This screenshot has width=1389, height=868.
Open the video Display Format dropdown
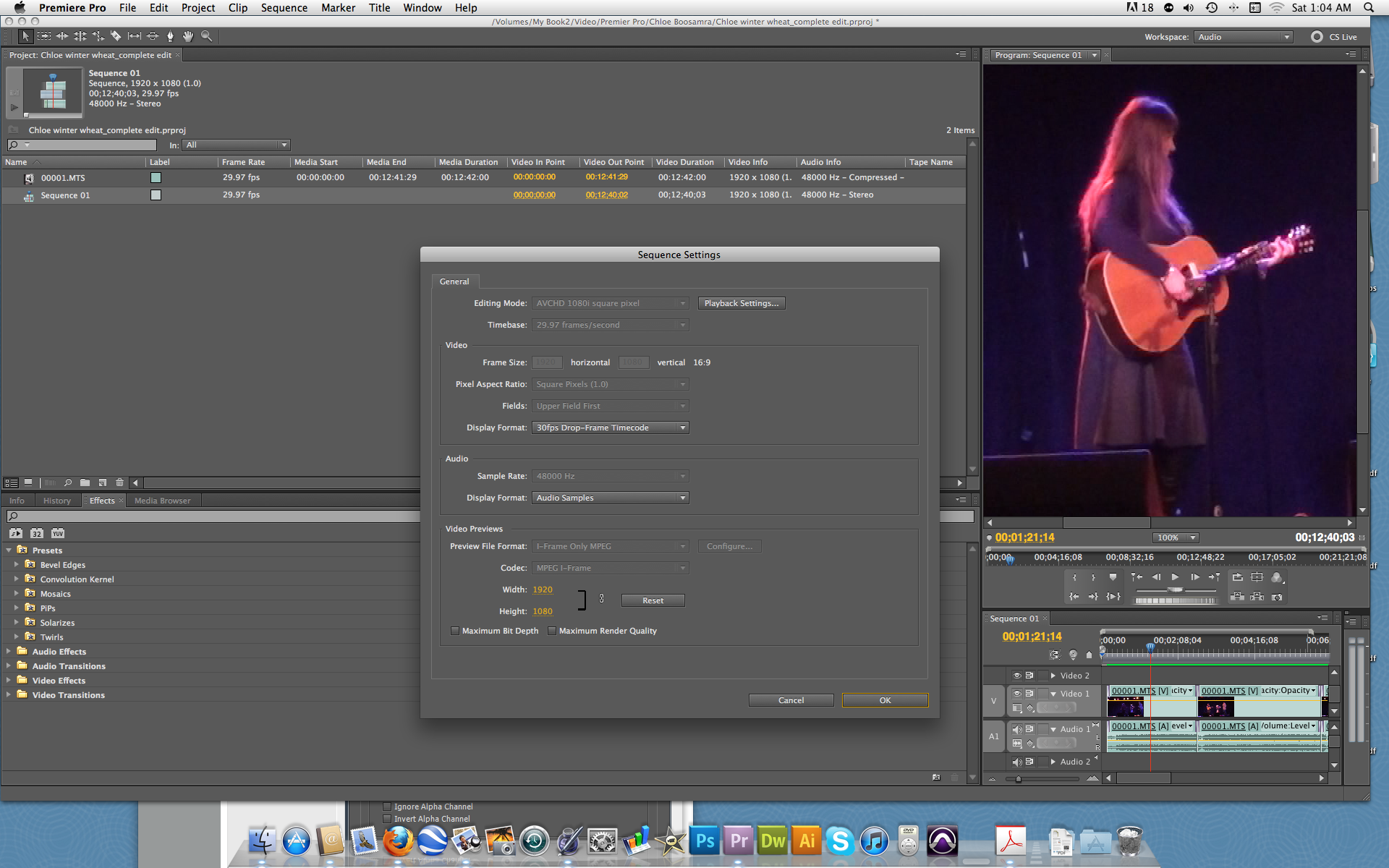coord(610,427)
